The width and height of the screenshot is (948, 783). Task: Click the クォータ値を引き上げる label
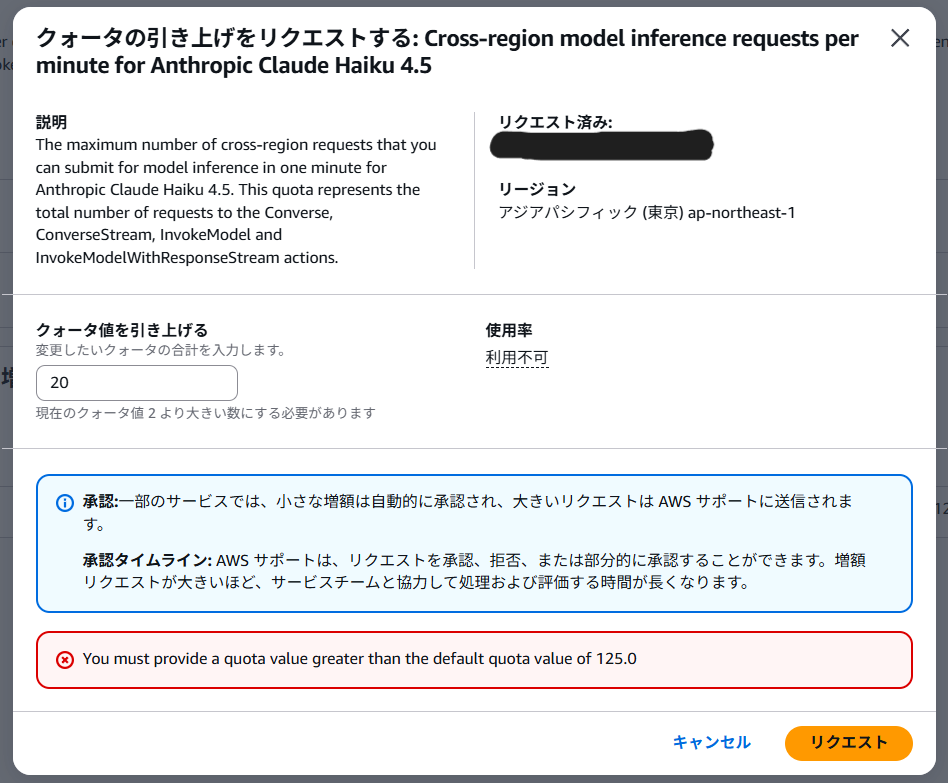pyautogui.click(x=122, y=330)
